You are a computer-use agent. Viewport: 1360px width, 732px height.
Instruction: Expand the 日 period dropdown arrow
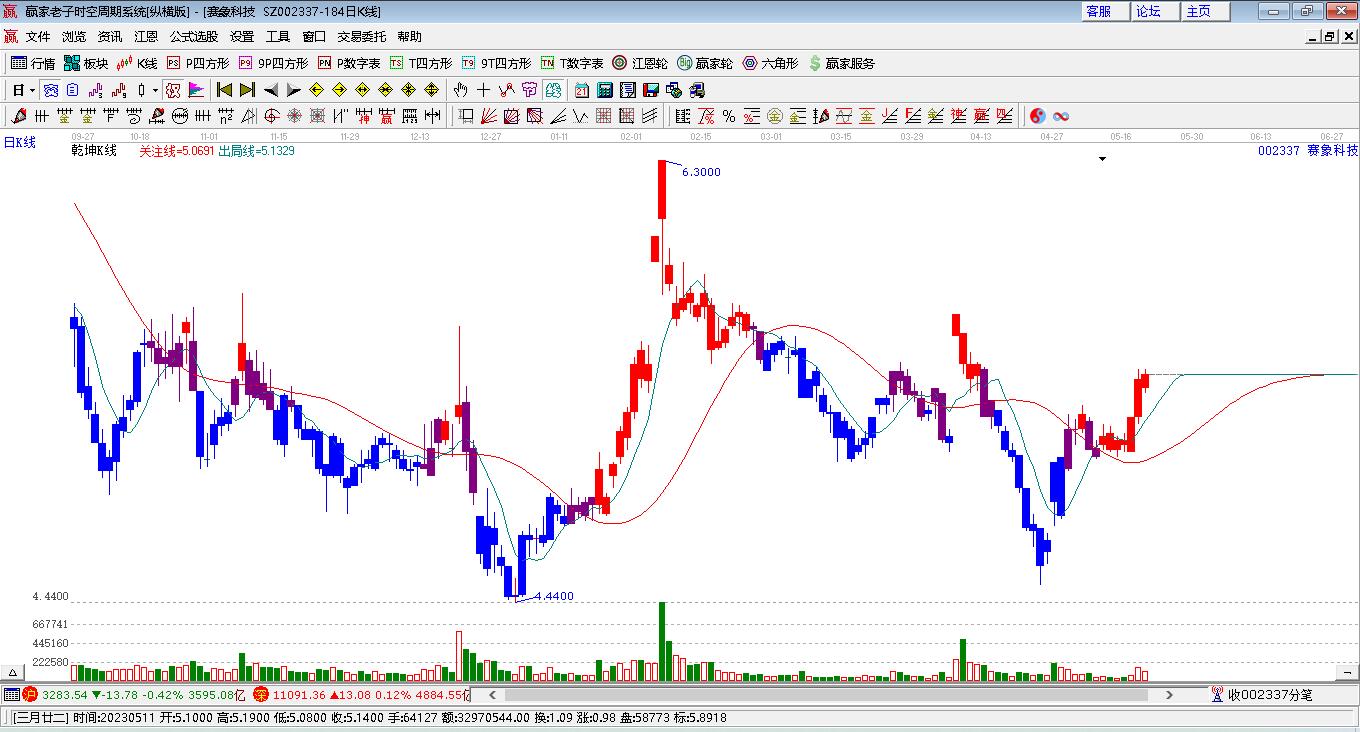[32, 90]
